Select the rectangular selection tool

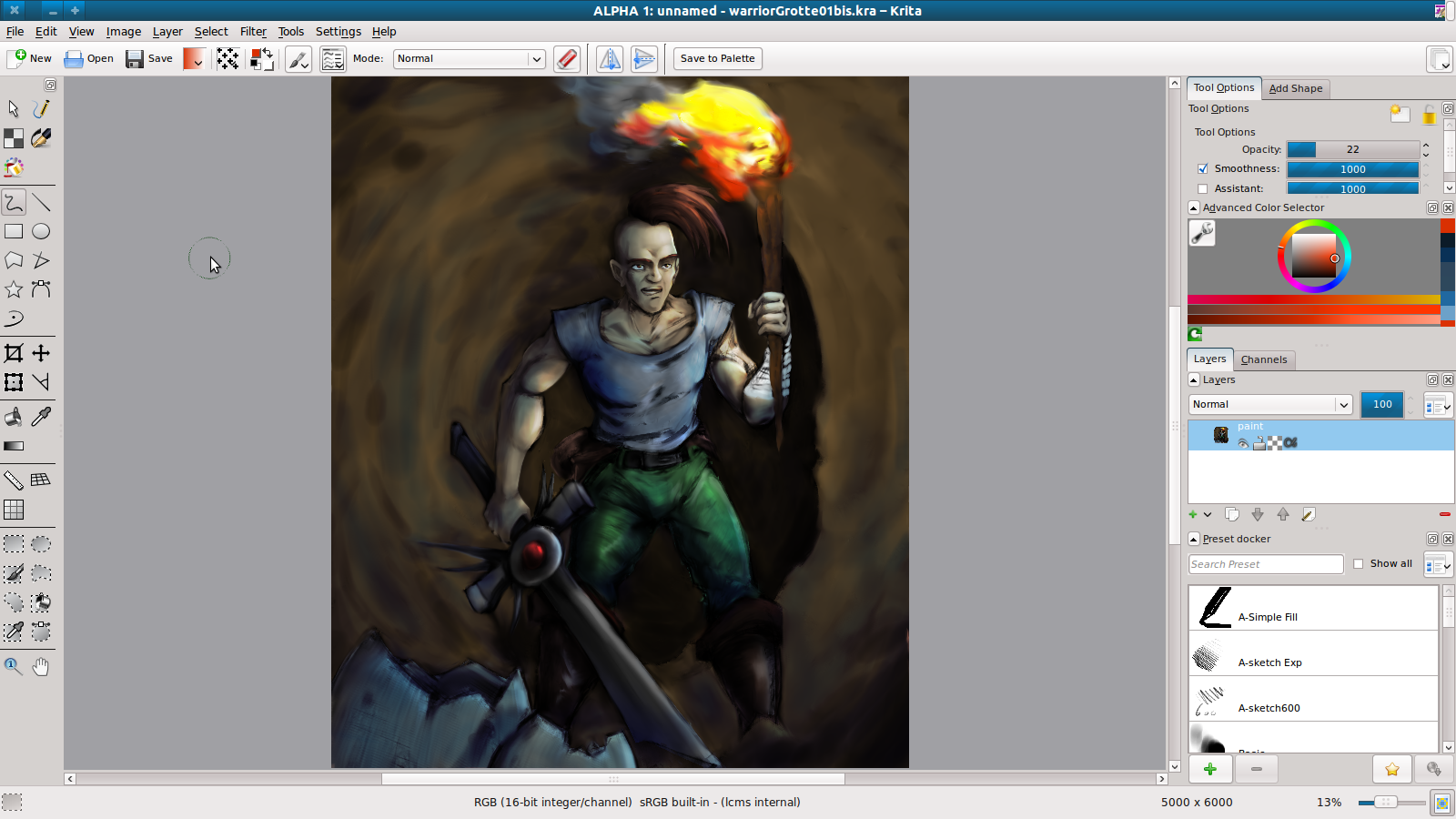pyautogui.click(x=14, y=544)
